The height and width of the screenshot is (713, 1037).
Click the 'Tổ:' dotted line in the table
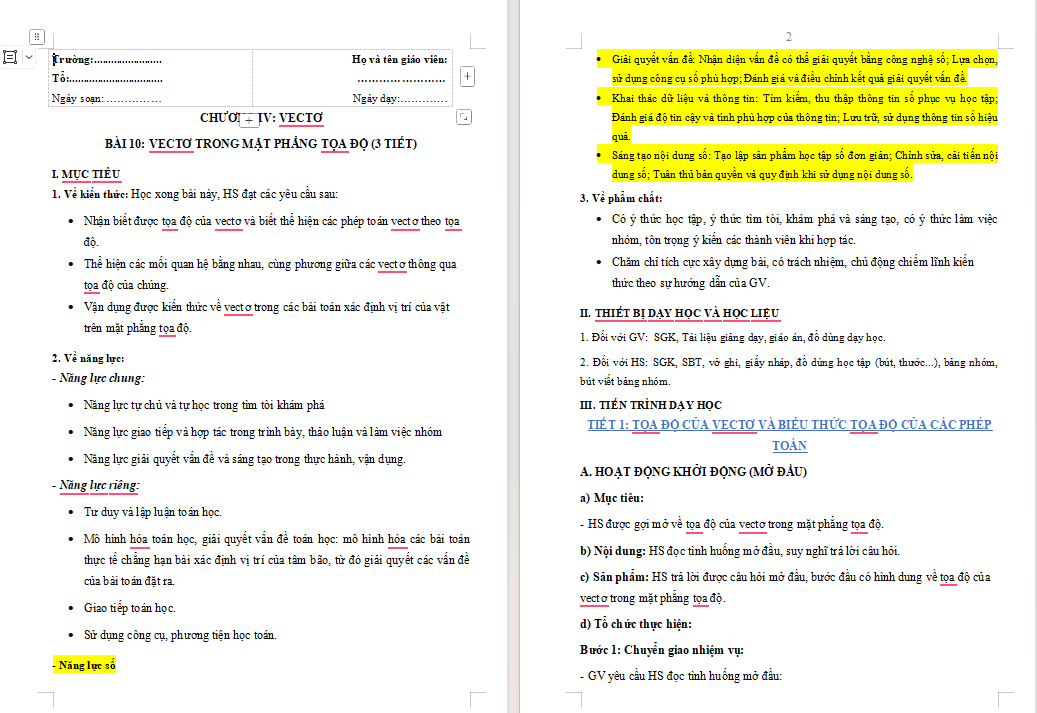pos(116,79)
